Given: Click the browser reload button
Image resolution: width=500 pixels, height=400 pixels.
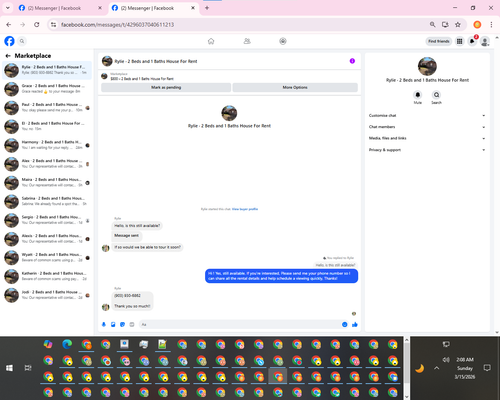Looking at the screenshot, I should click(x=37, y=25).
